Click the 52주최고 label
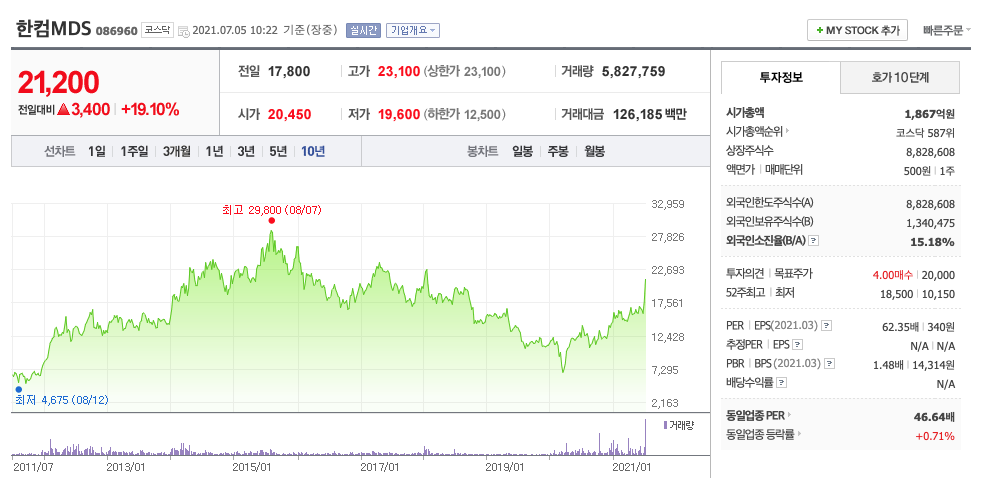Image resolution: width=982 pixels, height=478 pixels. click(747, 293)
